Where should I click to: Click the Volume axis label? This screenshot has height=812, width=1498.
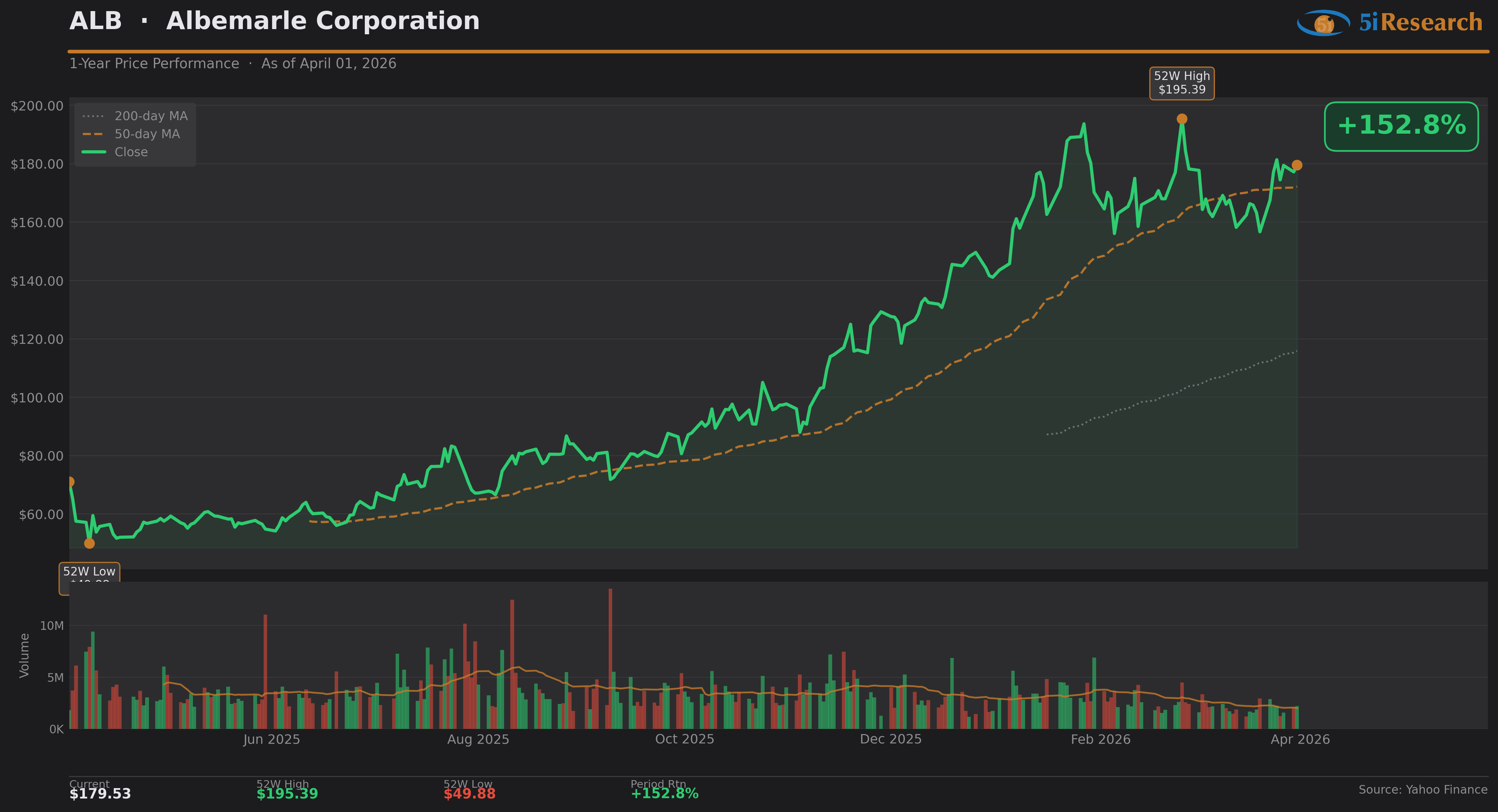coord(24,655)
